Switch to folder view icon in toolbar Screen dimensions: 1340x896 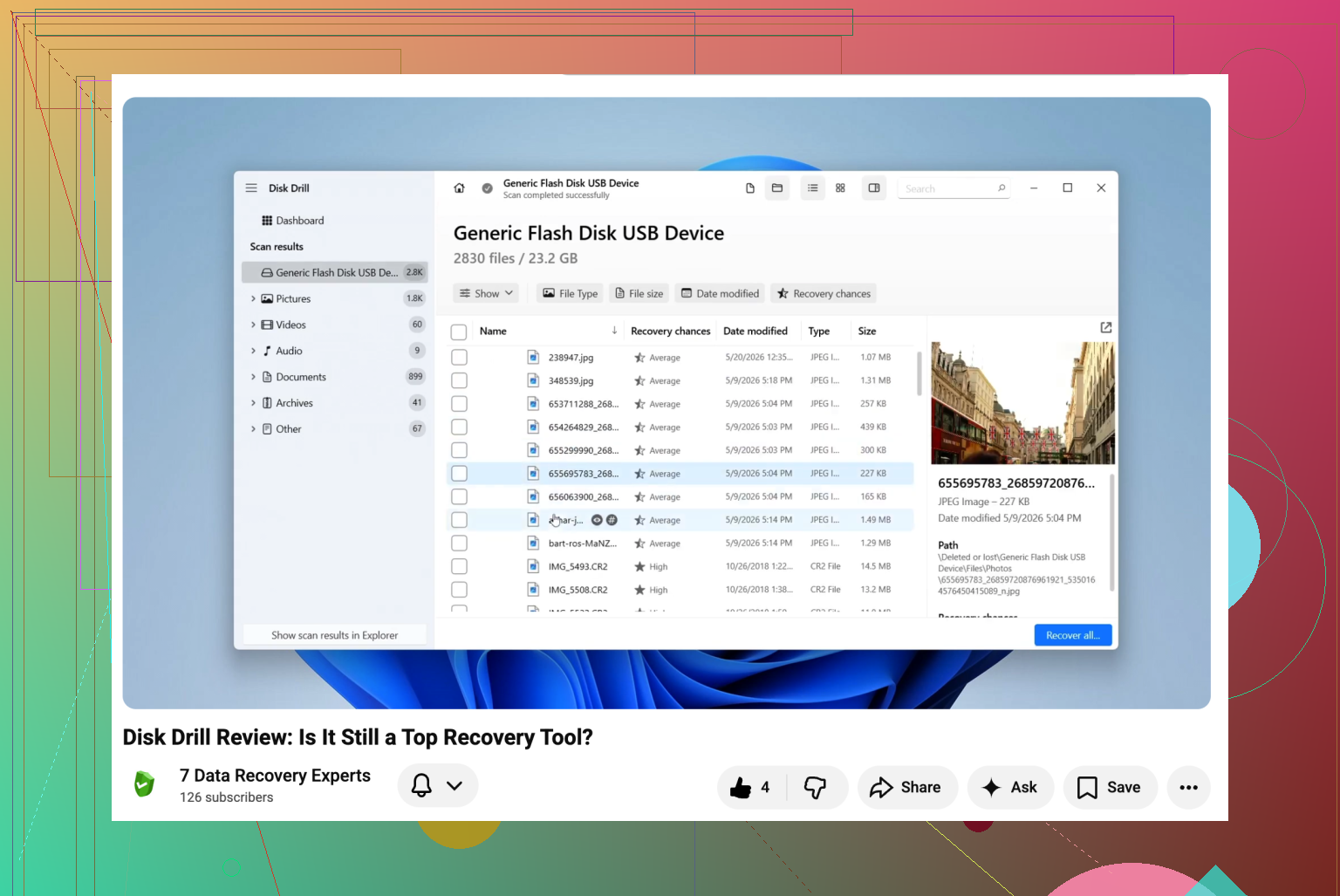(x=777, y=188)
